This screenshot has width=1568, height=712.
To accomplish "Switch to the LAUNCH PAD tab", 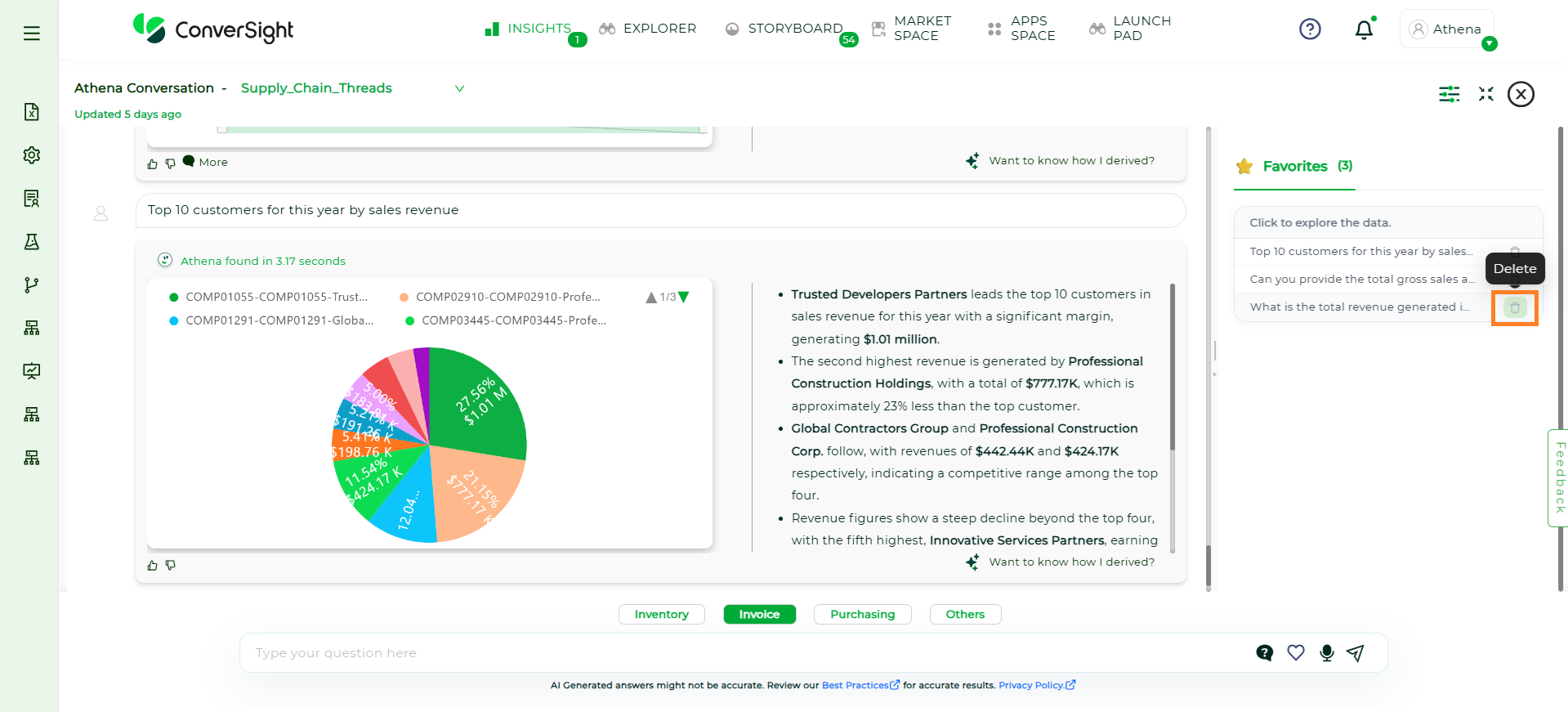I will coord(1131,29).
